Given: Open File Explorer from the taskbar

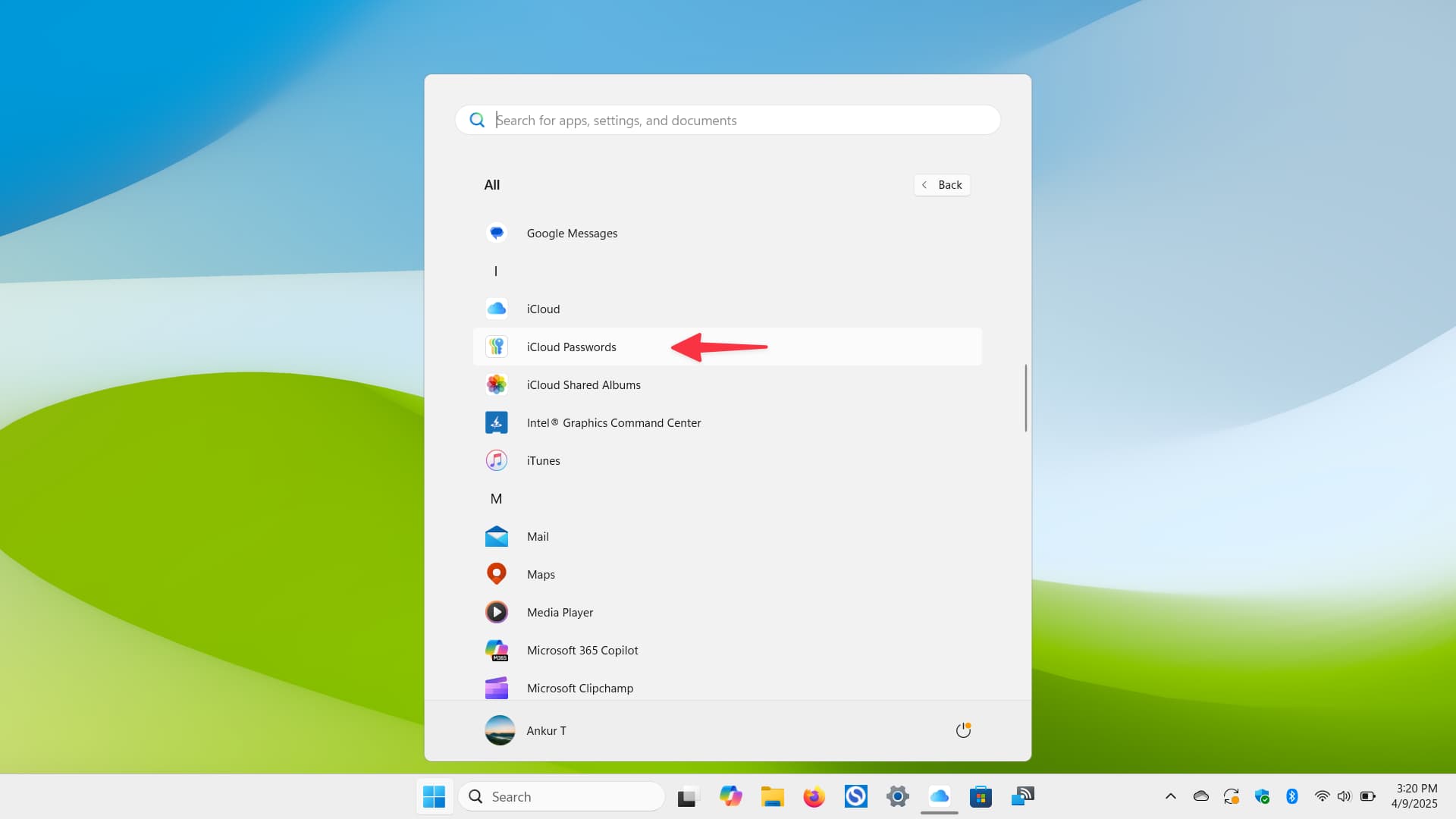Looking at the screenshot, I should point(772,796).
